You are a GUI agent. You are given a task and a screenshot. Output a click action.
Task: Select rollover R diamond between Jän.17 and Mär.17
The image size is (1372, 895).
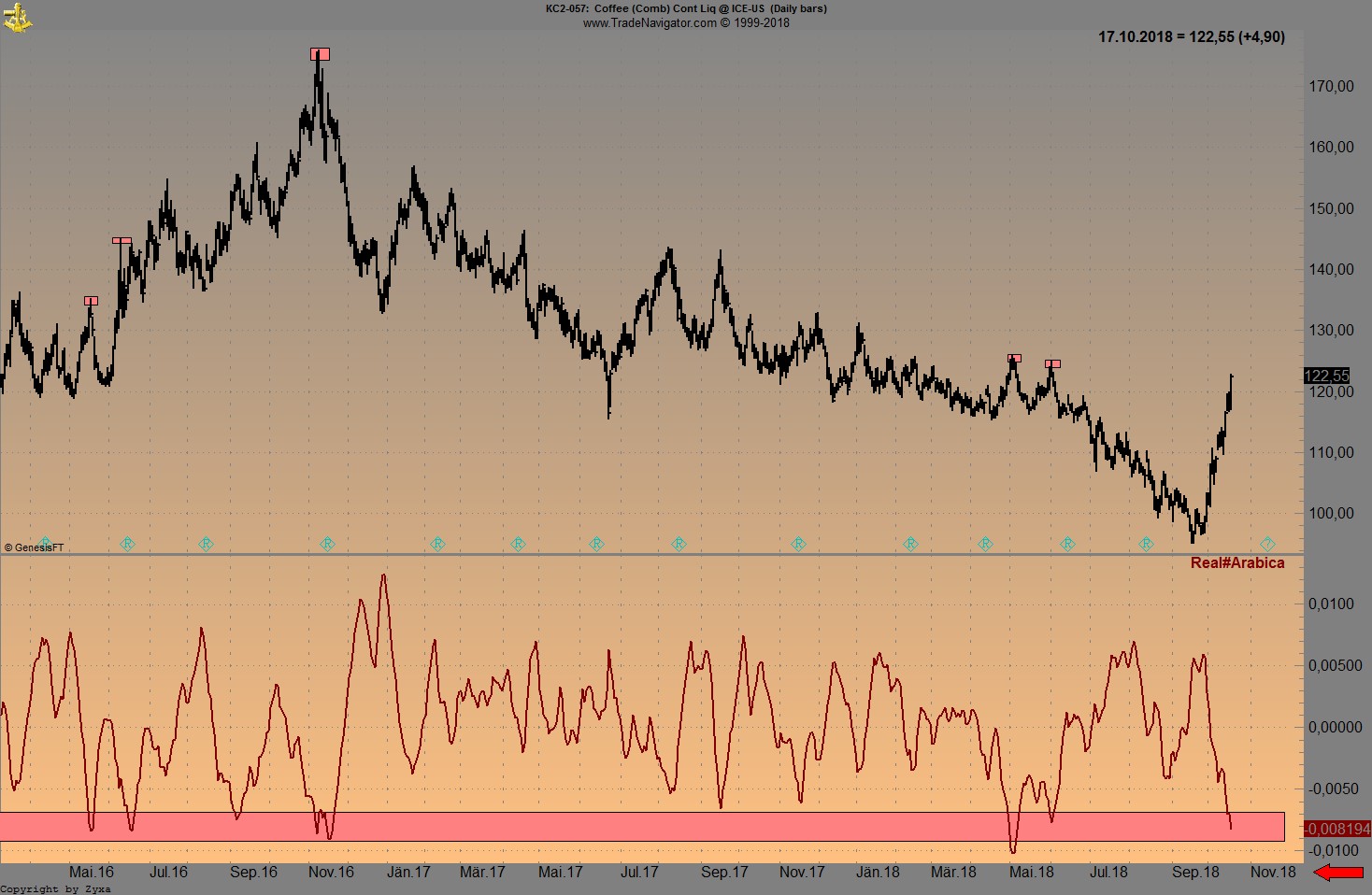[x=437, y=544]
